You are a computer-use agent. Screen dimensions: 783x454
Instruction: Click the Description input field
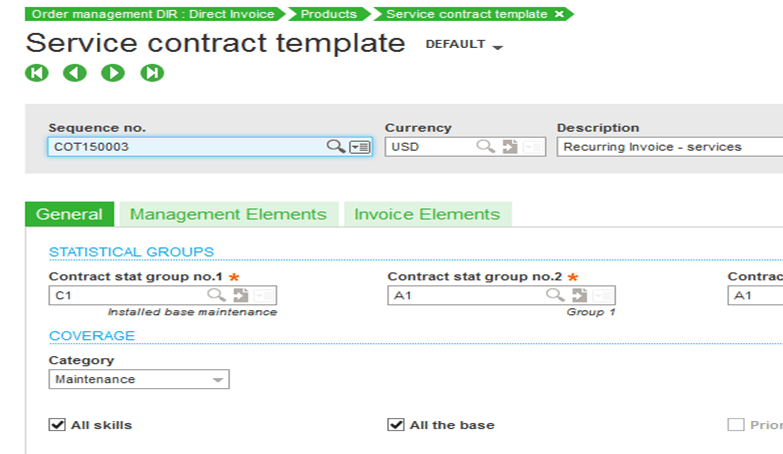670,147
